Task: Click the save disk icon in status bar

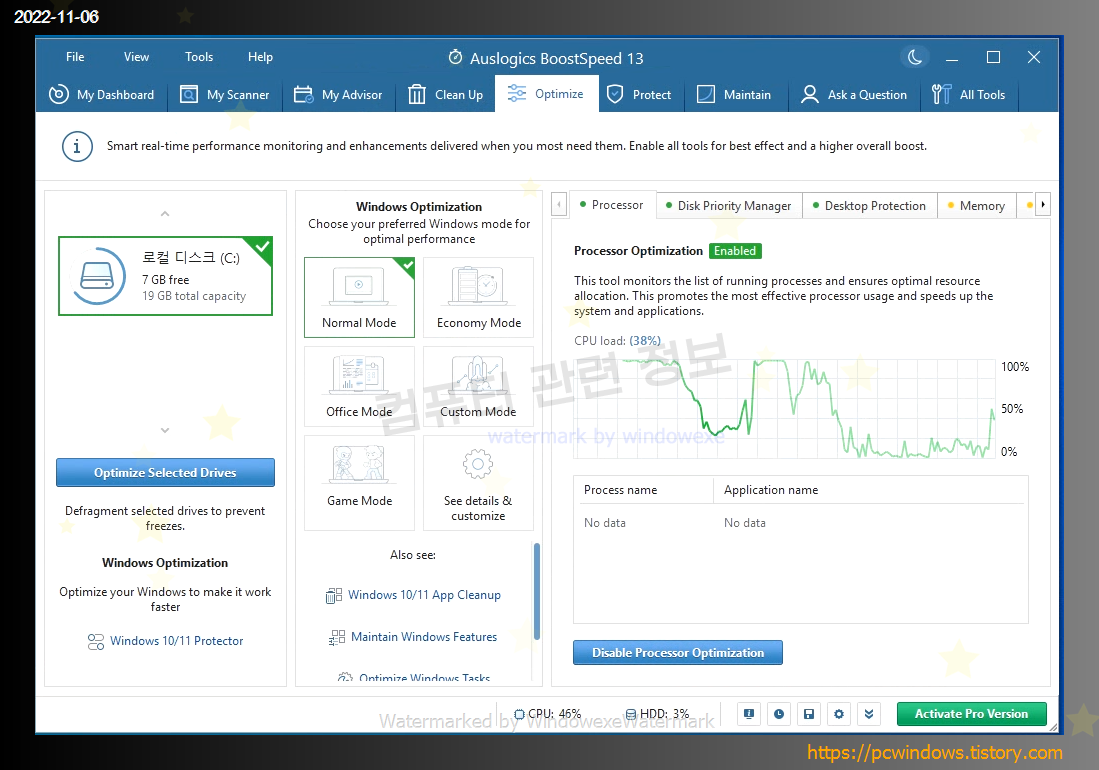Action: click(809, 714)
